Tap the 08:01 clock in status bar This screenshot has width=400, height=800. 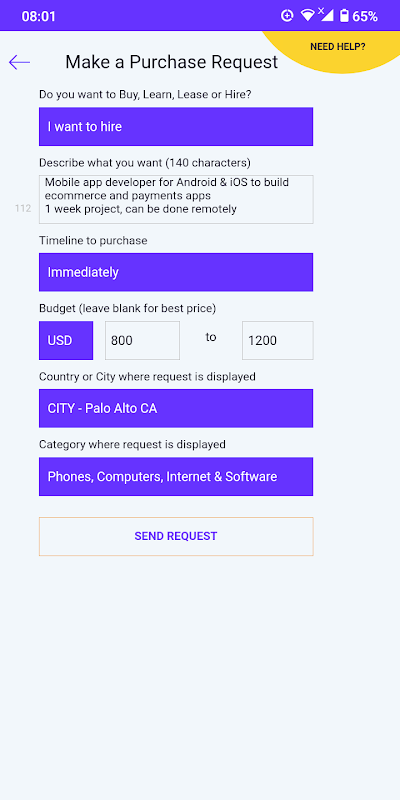(x=38, y=16)
